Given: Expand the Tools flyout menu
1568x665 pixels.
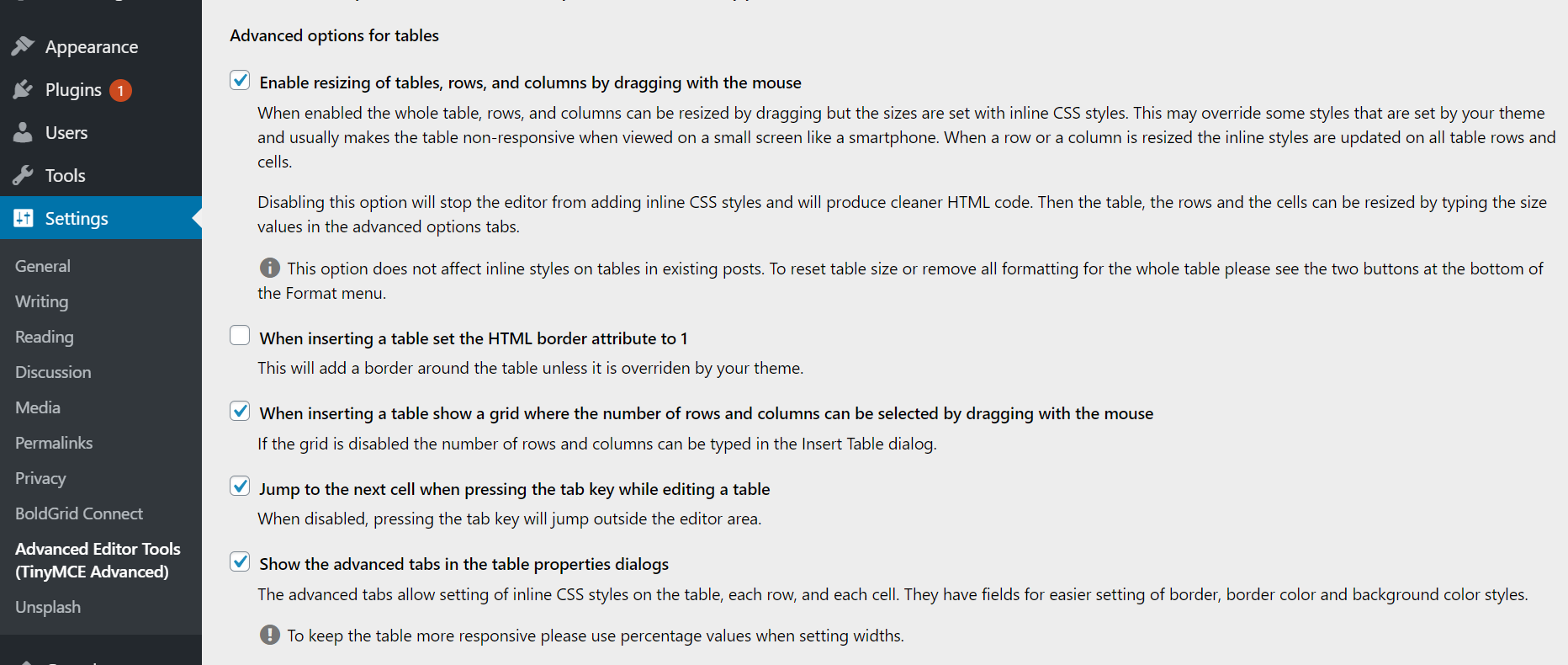Looking at the screenshot, I should coord(67,175).
